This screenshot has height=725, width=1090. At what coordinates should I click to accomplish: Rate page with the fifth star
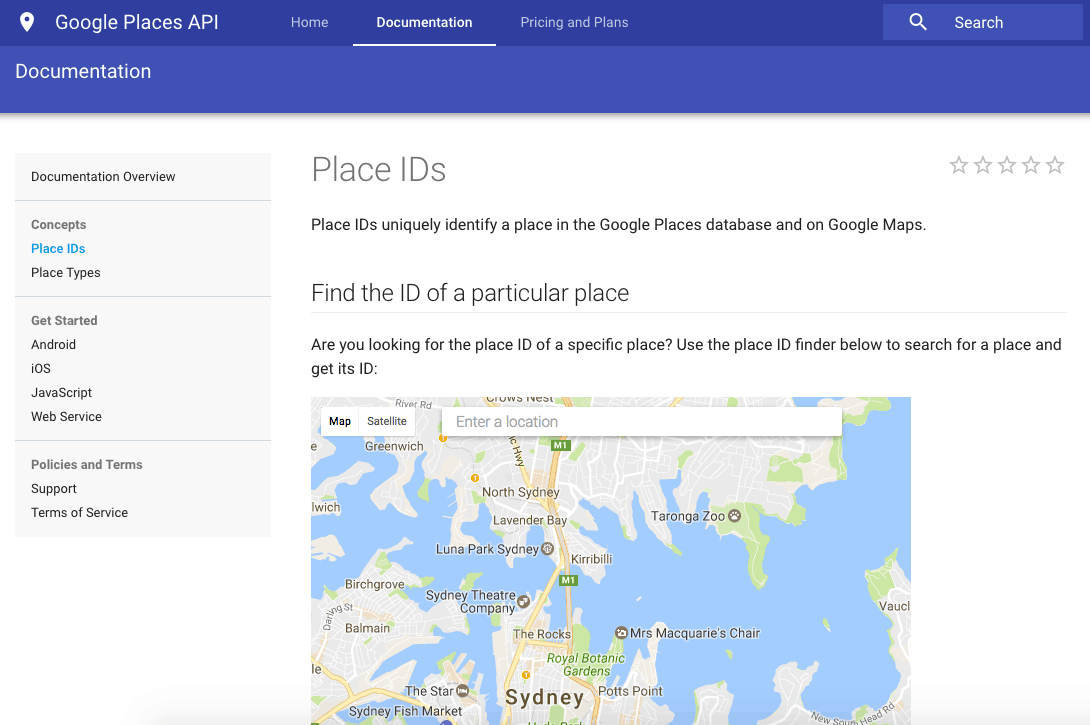click(x=1055, y=165)
